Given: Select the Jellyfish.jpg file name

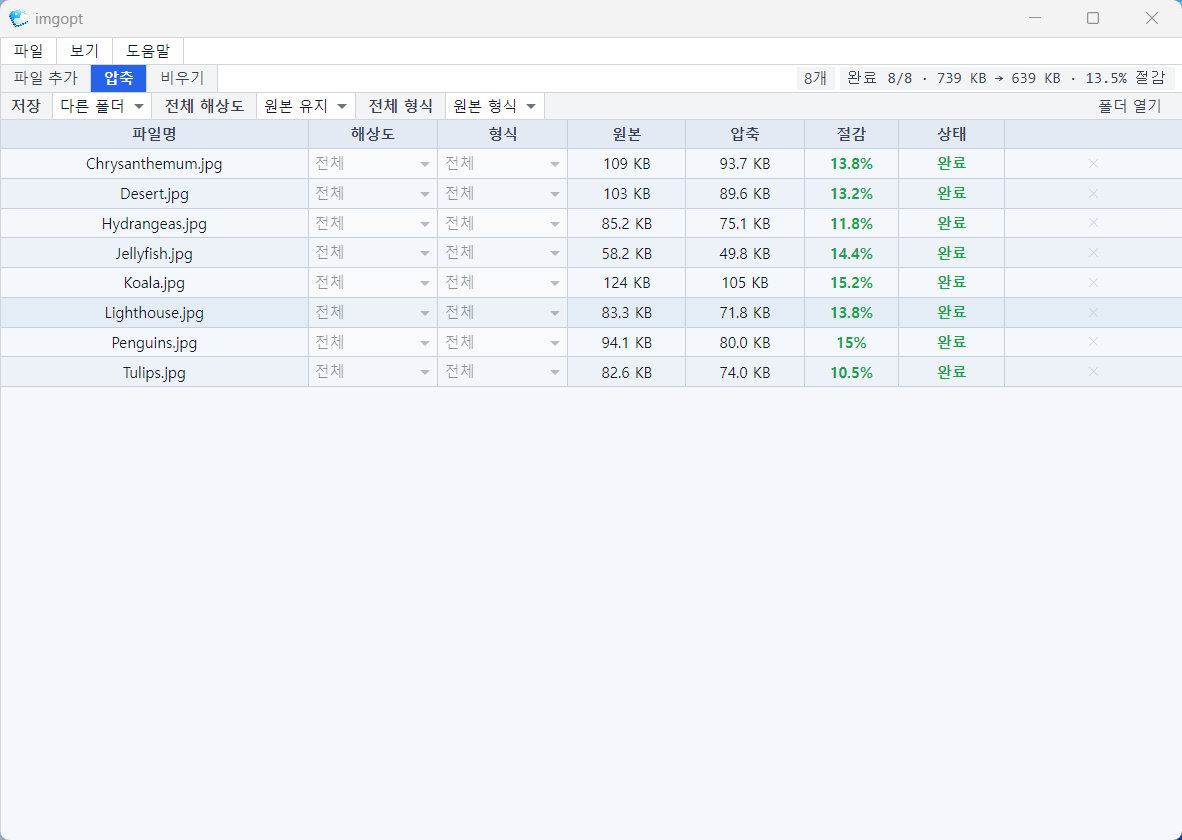Looking at the screenshot, I should coord(154,253).
